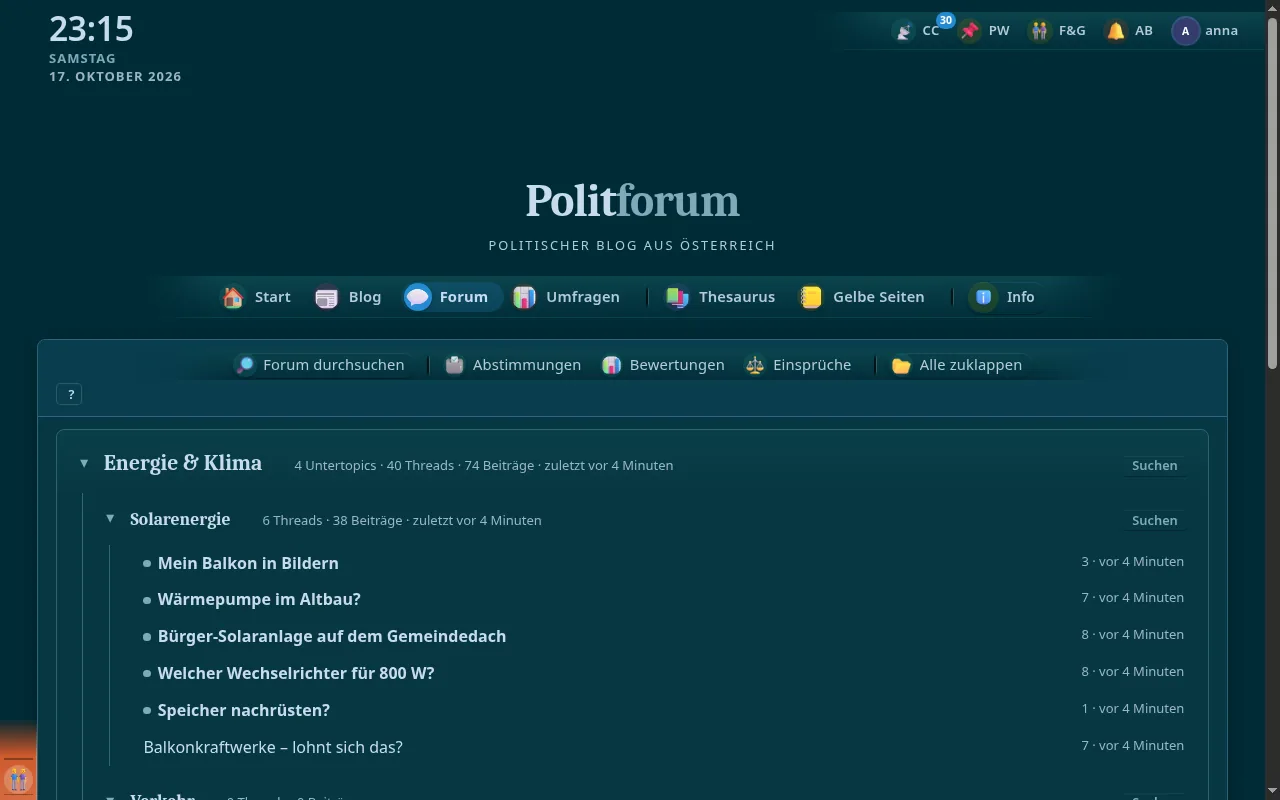
Task: Click the Thesaurus books icon
Action: pos(677,297)
